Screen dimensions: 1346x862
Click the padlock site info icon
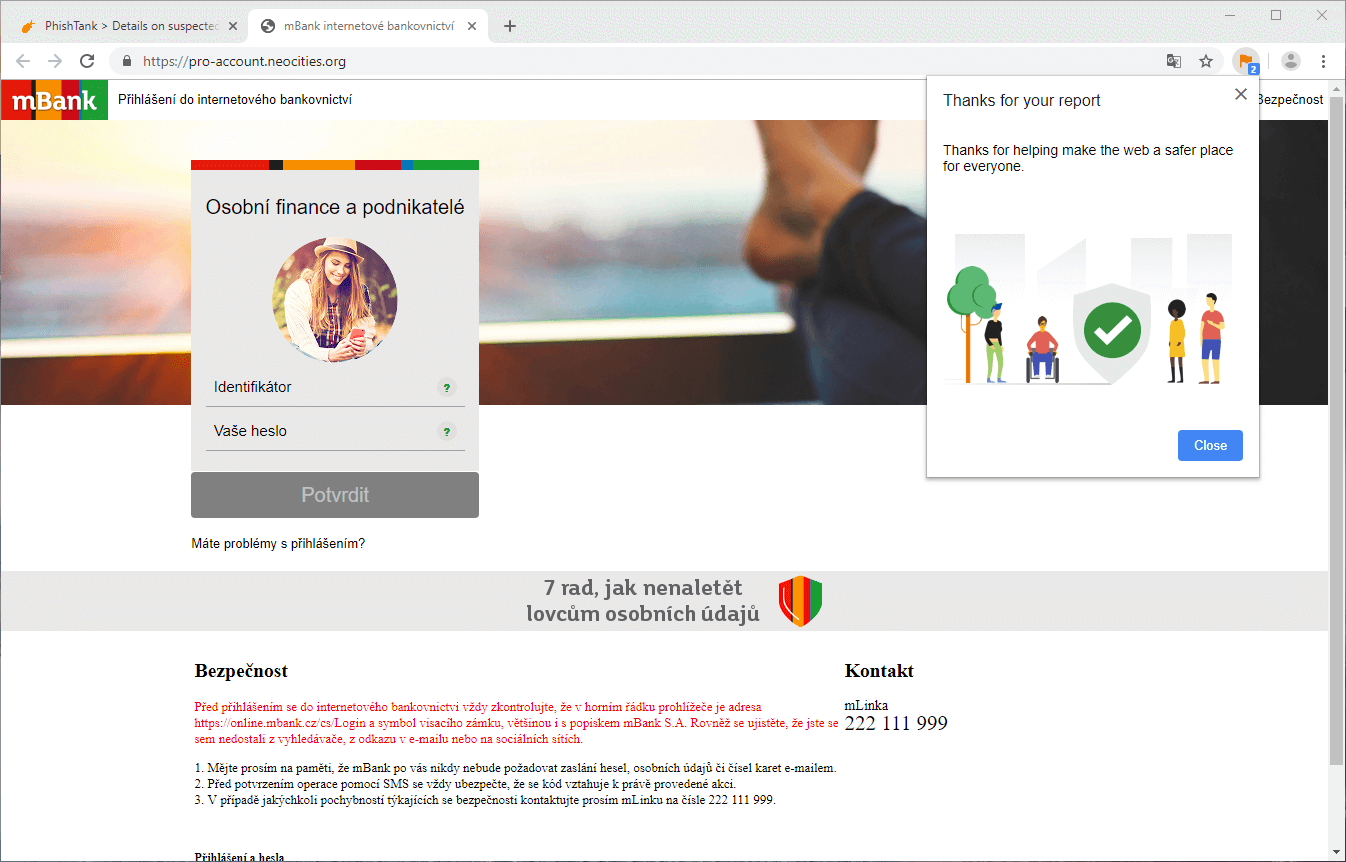pos(127,61)
